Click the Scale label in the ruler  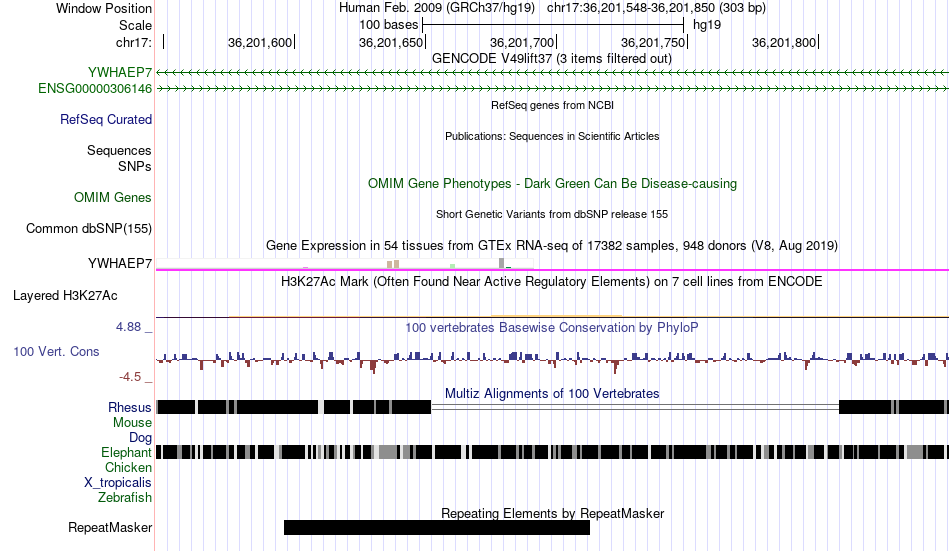[135, 25]
